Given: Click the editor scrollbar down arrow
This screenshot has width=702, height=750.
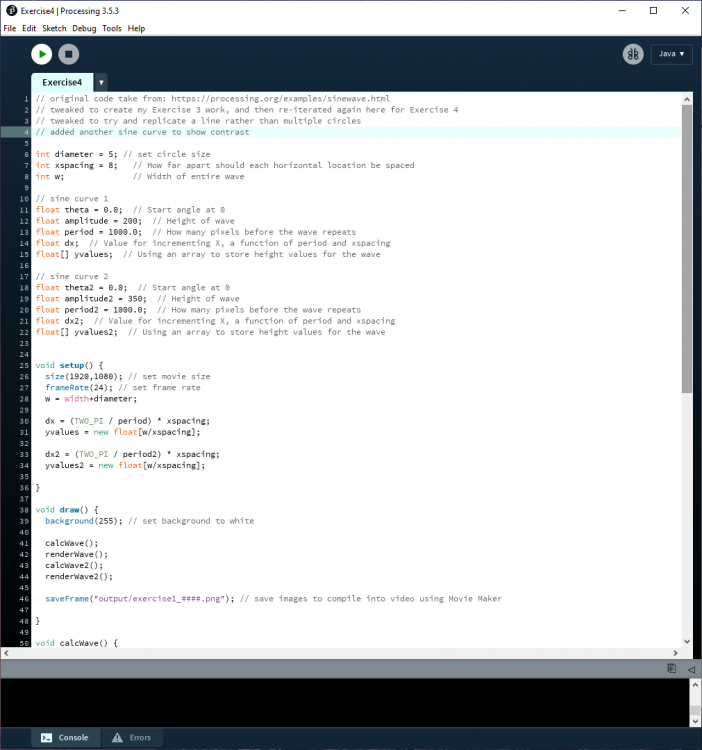Looking at the screenshot, I should coord(687,641).
